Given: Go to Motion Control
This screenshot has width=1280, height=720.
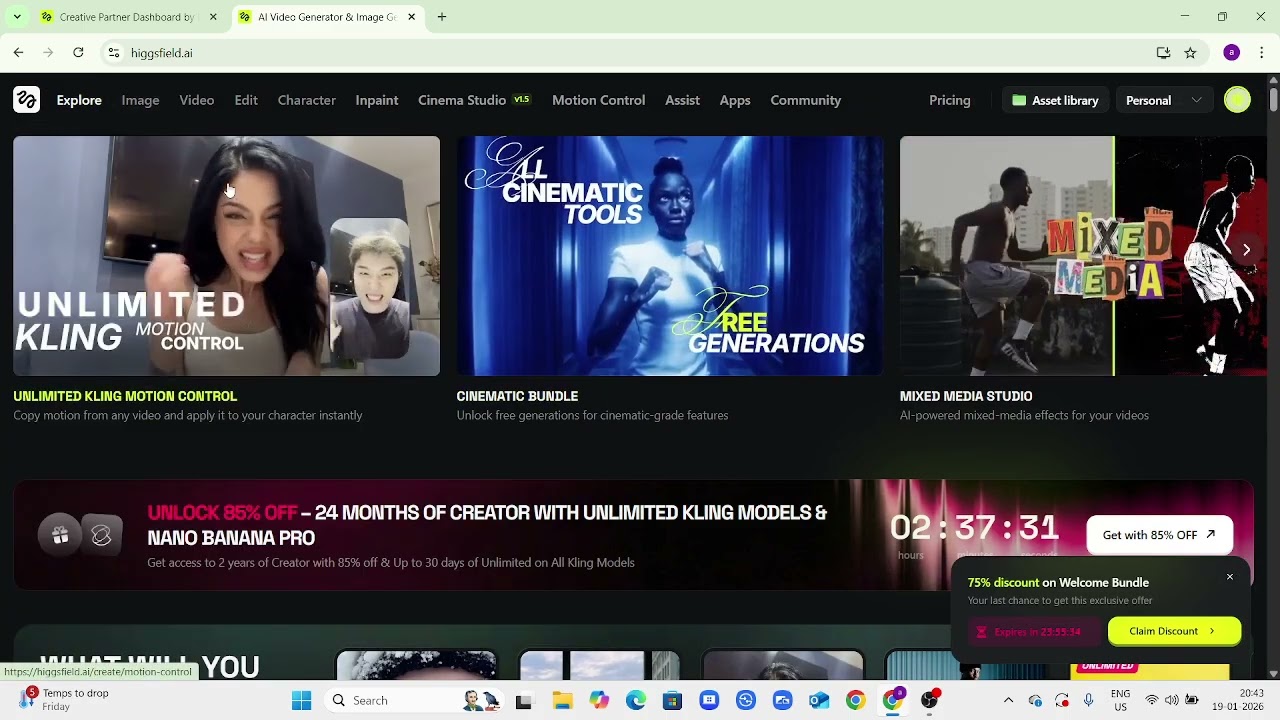Looking at the screenshot, I should click(x=598, y=100).
